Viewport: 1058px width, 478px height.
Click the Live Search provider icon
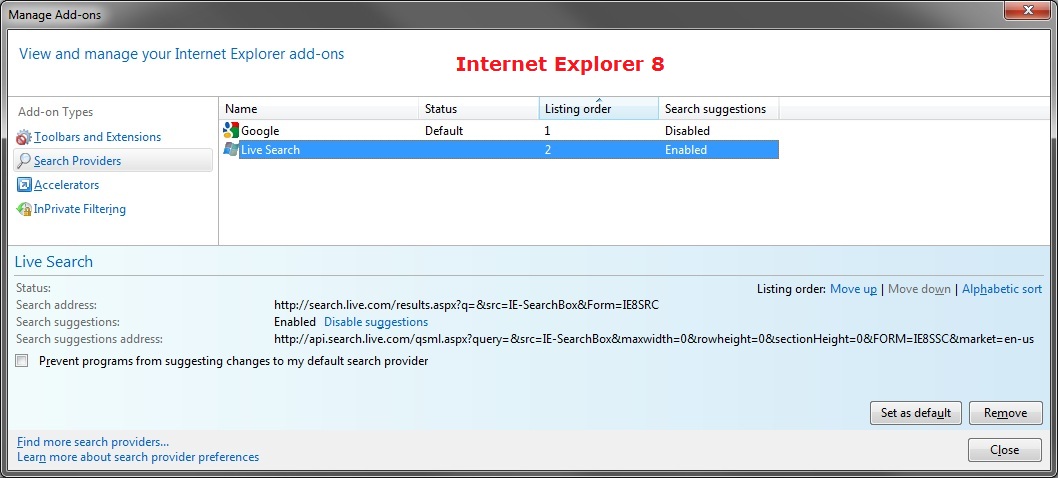pyautogui.click(x=231, y=149)
